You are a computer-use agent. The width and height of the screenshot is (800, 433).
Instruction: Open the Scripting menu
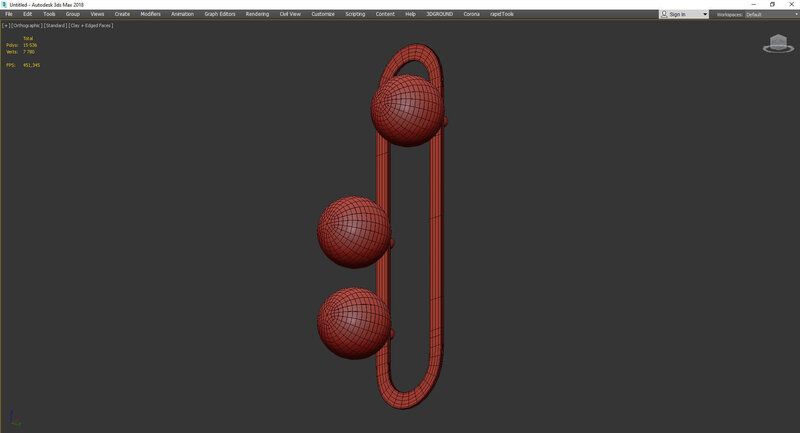pyautogui.click(x=355, y=14)
